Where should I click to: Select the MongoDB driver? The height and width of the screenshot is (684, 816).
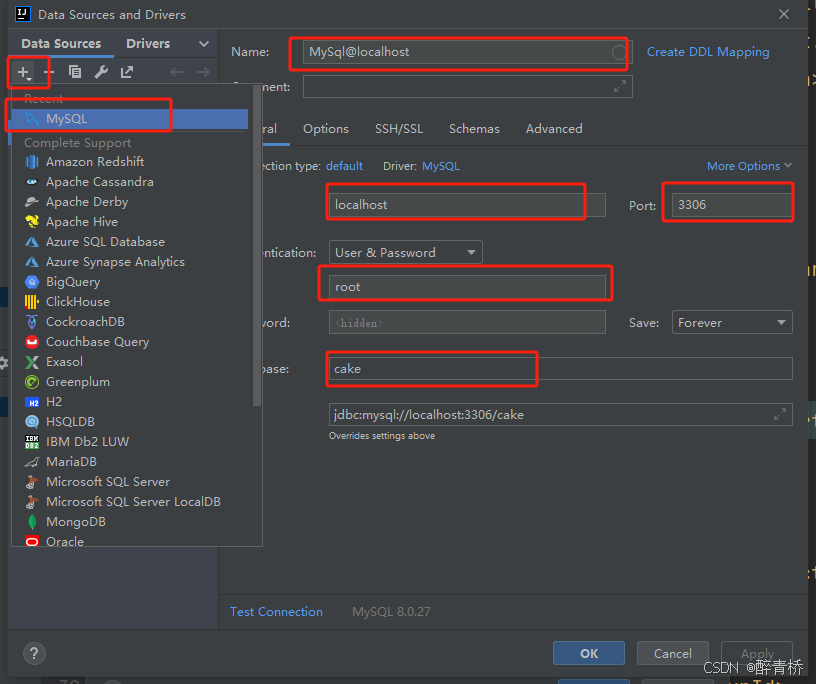click(x=76, y=521)
